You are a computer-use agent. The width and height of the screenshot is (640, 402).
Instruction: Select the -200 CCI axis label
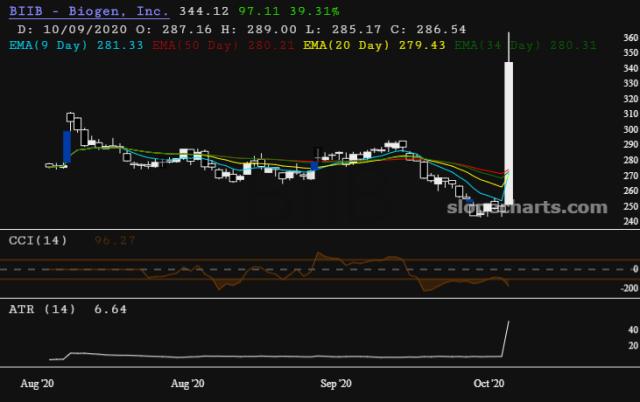coord(629,288)
